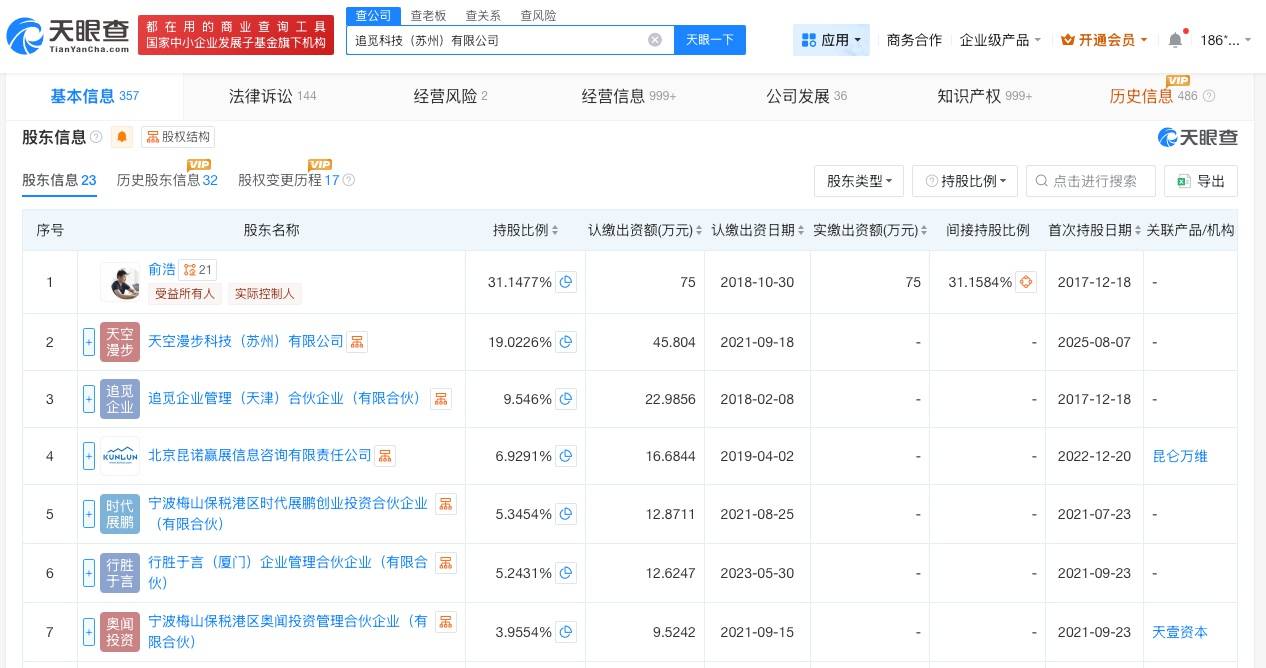Image resolution: width=1266 pixels, height=668 pixels.
Task: Expand row for 奥闻投资管理合伙企业
Action: [x=89, y=632]
